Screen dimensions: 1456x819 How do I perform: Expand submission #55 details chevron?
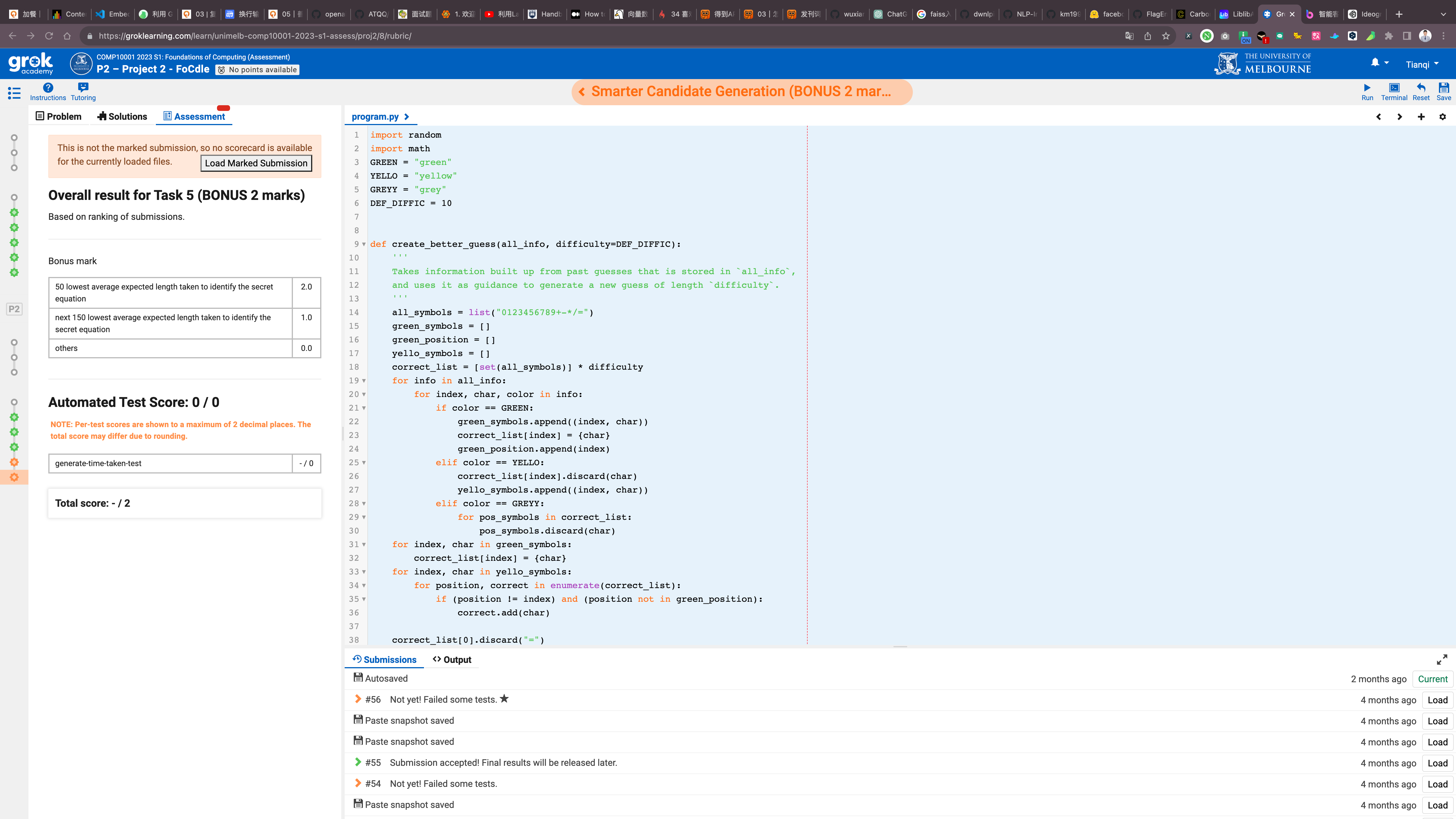pos(358,762)
